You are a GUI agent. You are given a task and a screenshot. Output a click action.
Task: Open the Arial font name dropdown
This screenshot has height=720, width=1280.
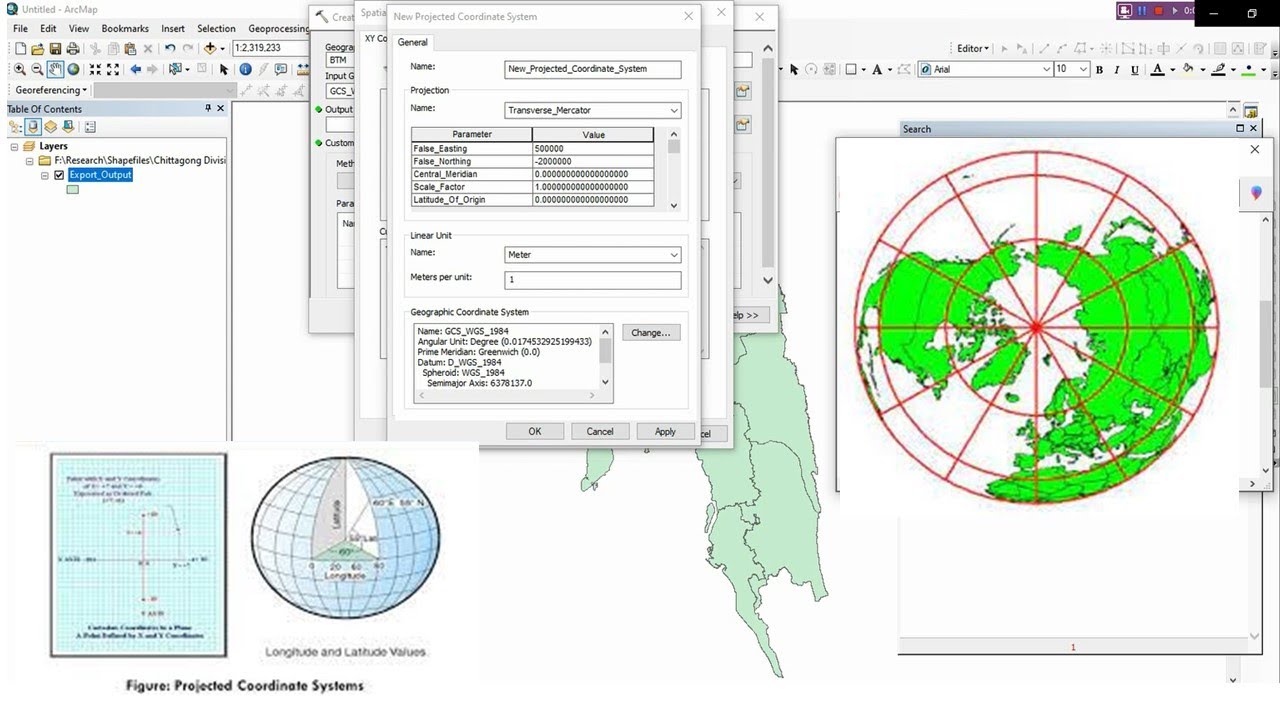1046,69
